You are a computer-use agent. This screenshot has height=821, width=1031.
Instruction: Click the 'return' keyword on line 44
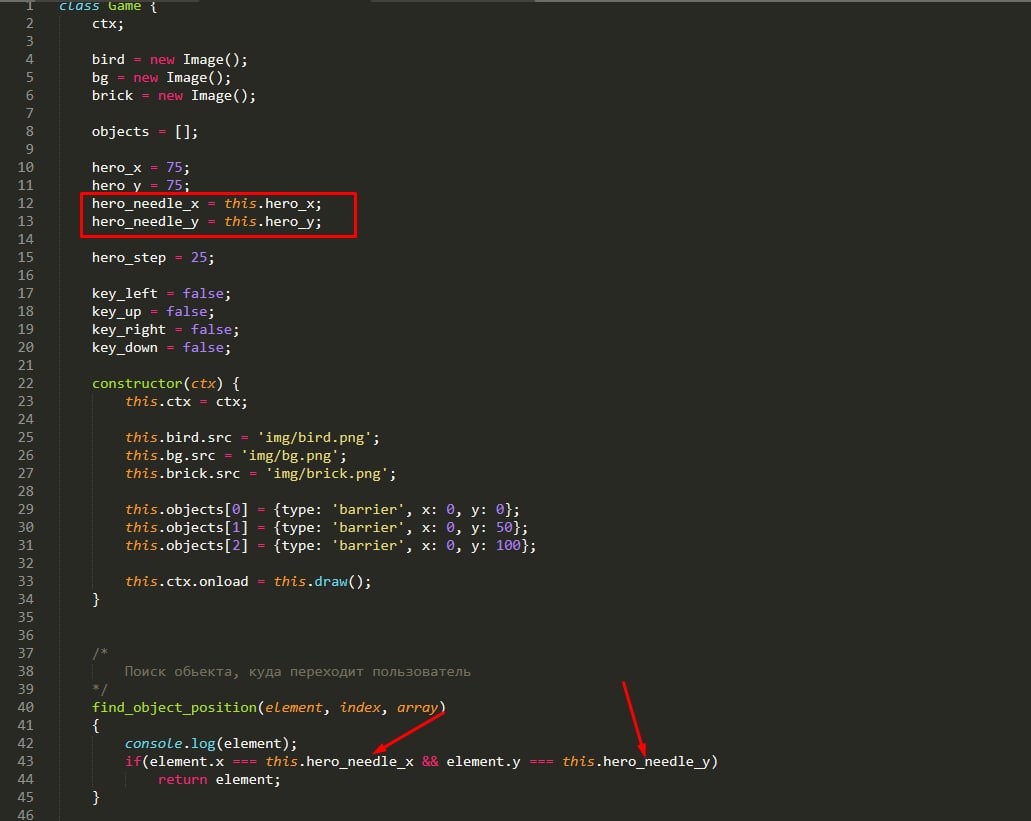coord(182,780)
